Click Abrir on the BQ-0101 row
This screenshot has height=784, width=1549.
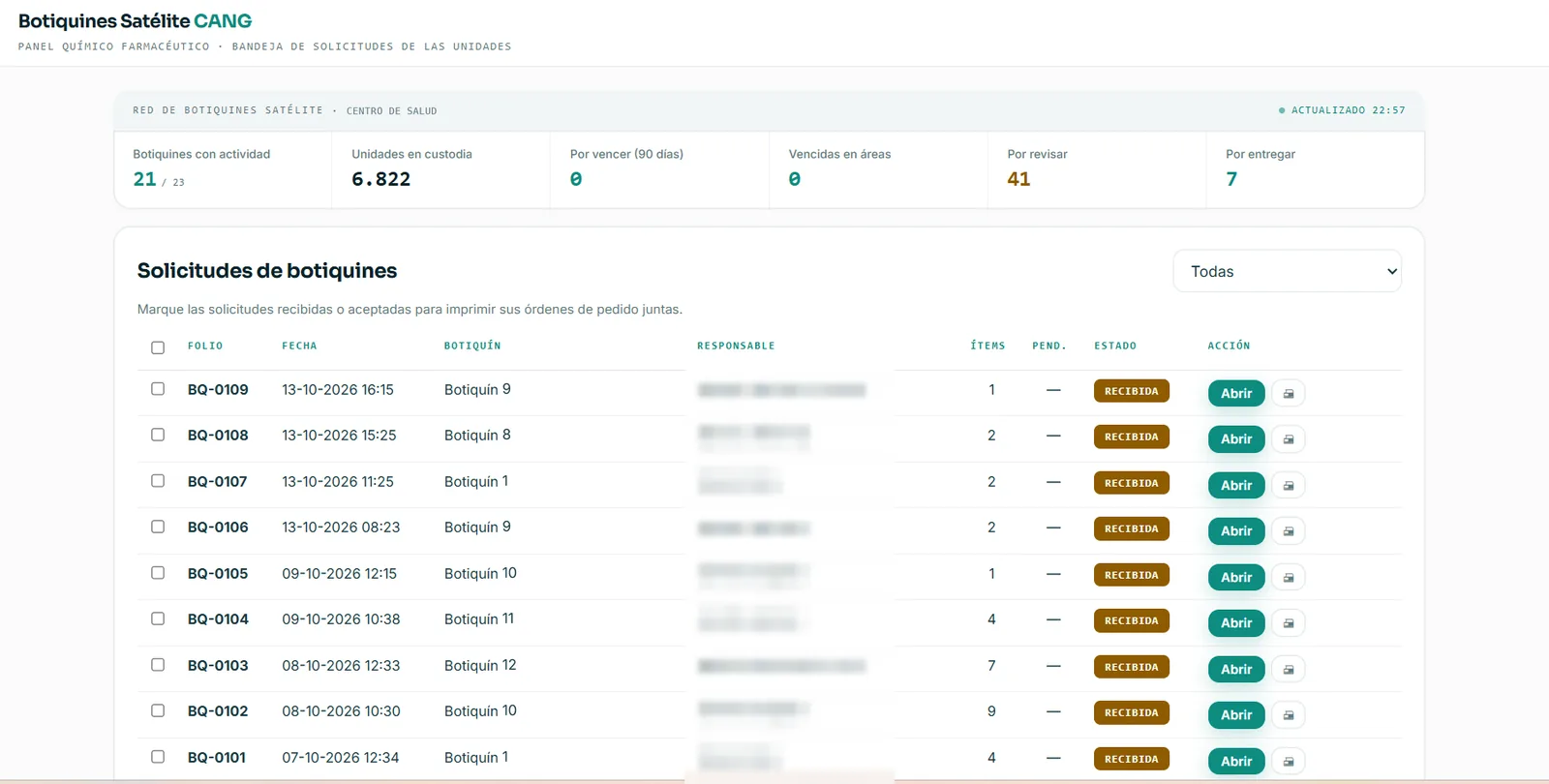[1236, 761]
